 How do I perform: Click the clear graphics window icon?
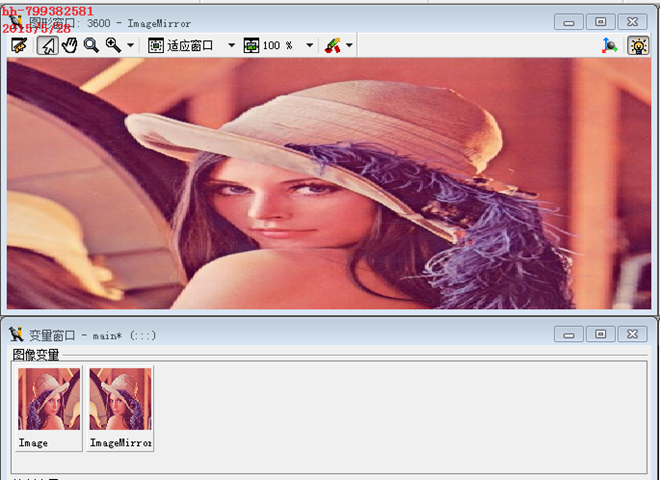pos(19,45)
